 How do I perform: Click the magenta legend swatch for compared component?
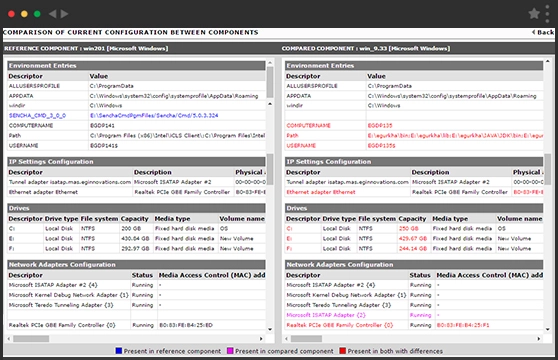(230, 351)
